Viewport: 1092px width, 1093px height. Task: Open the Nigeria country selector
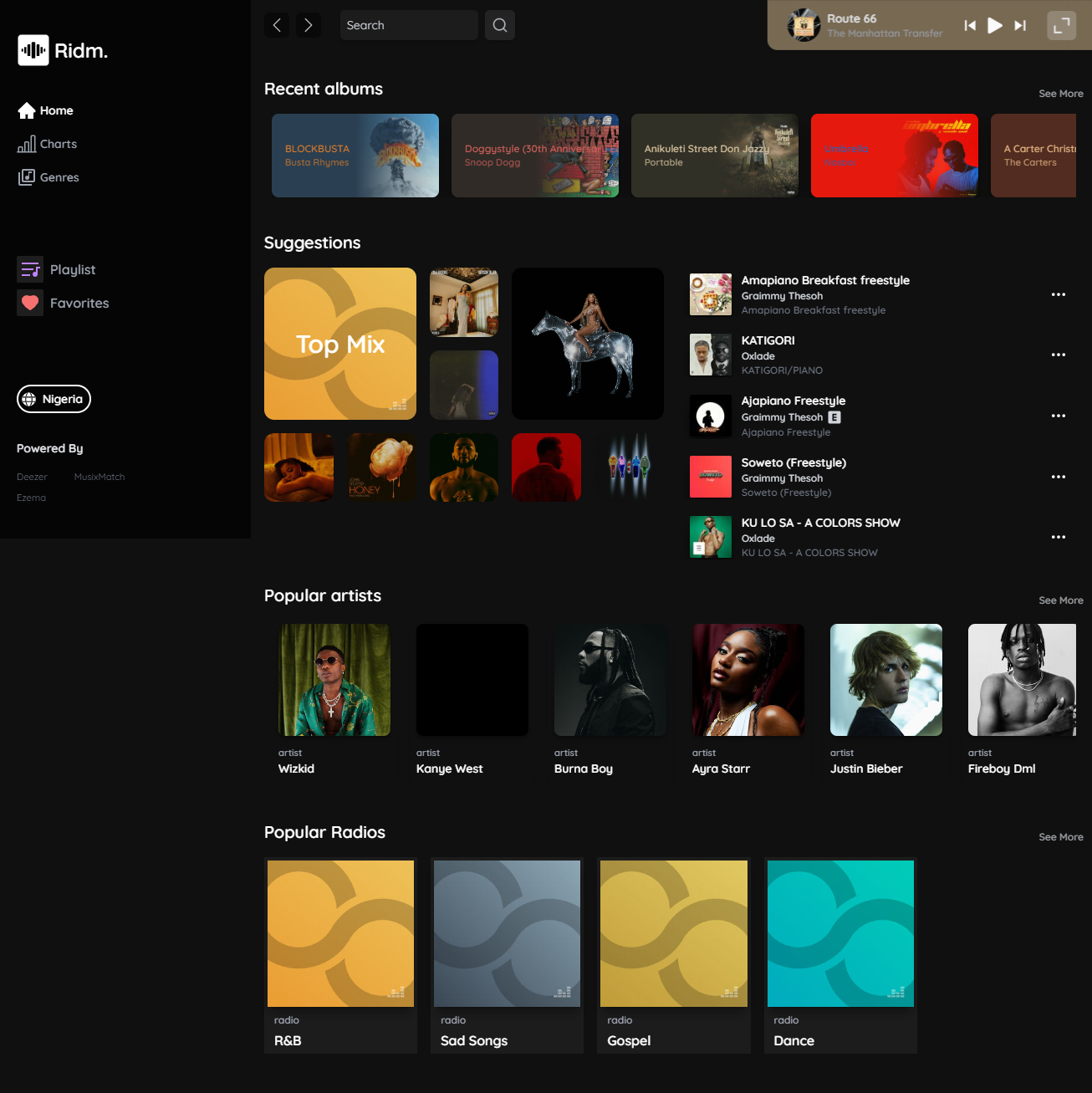tap(54, 399)
